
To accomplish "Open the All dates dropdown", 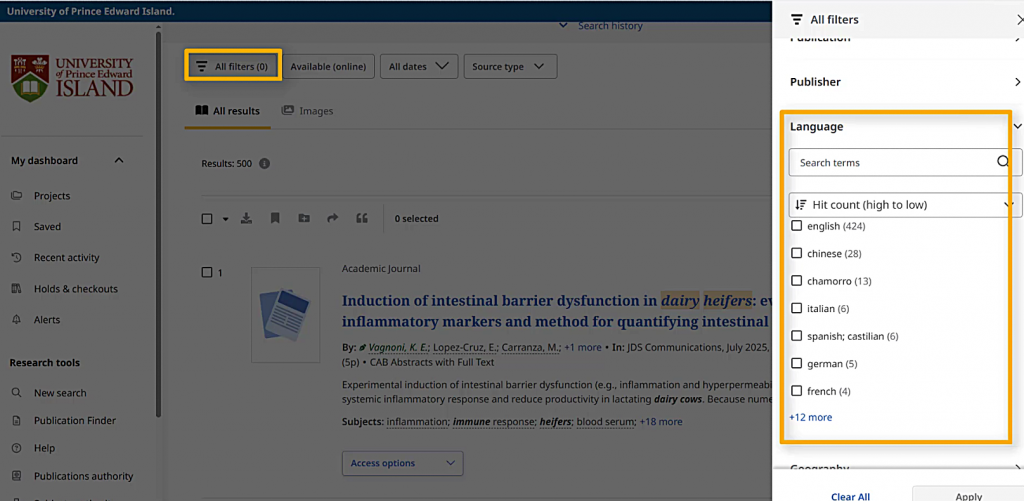I will 419,67.
